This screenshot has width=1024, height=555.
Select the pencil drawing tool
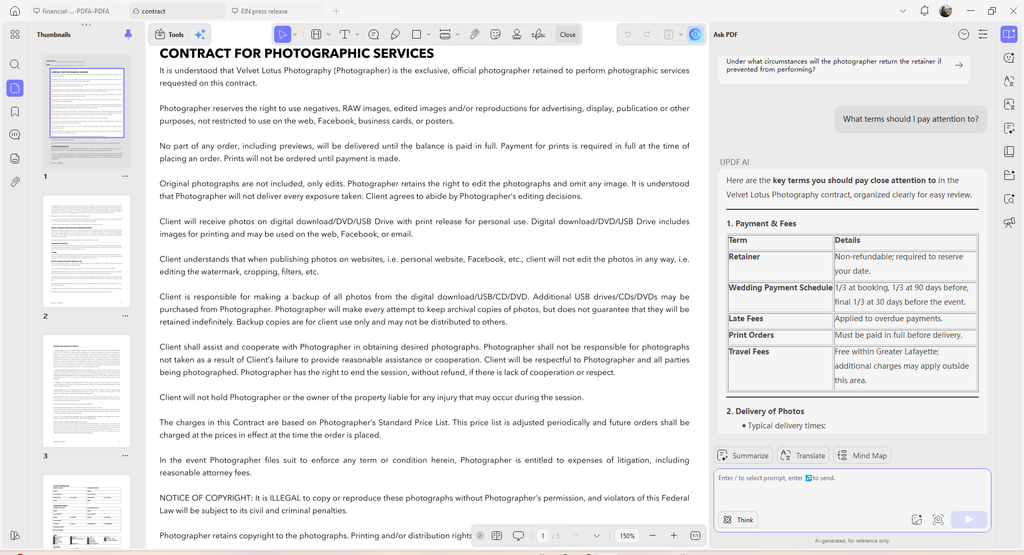[x=395, y=35]
